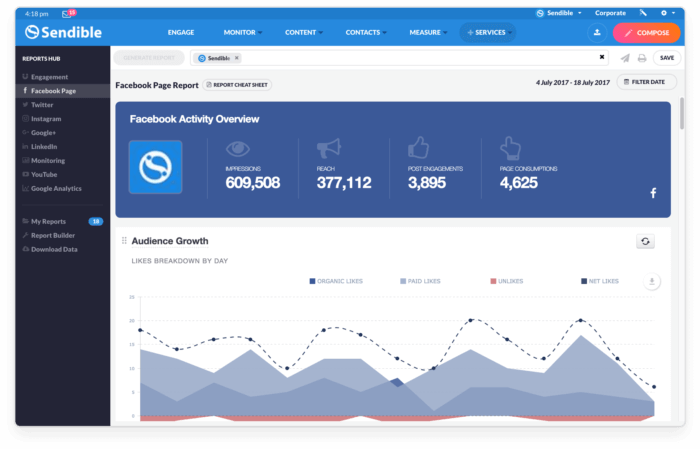The height and width of the screenshot is (449, 700).
Task: Select Twitter in Reports Hub sidebar
Action: click(42, 104)
